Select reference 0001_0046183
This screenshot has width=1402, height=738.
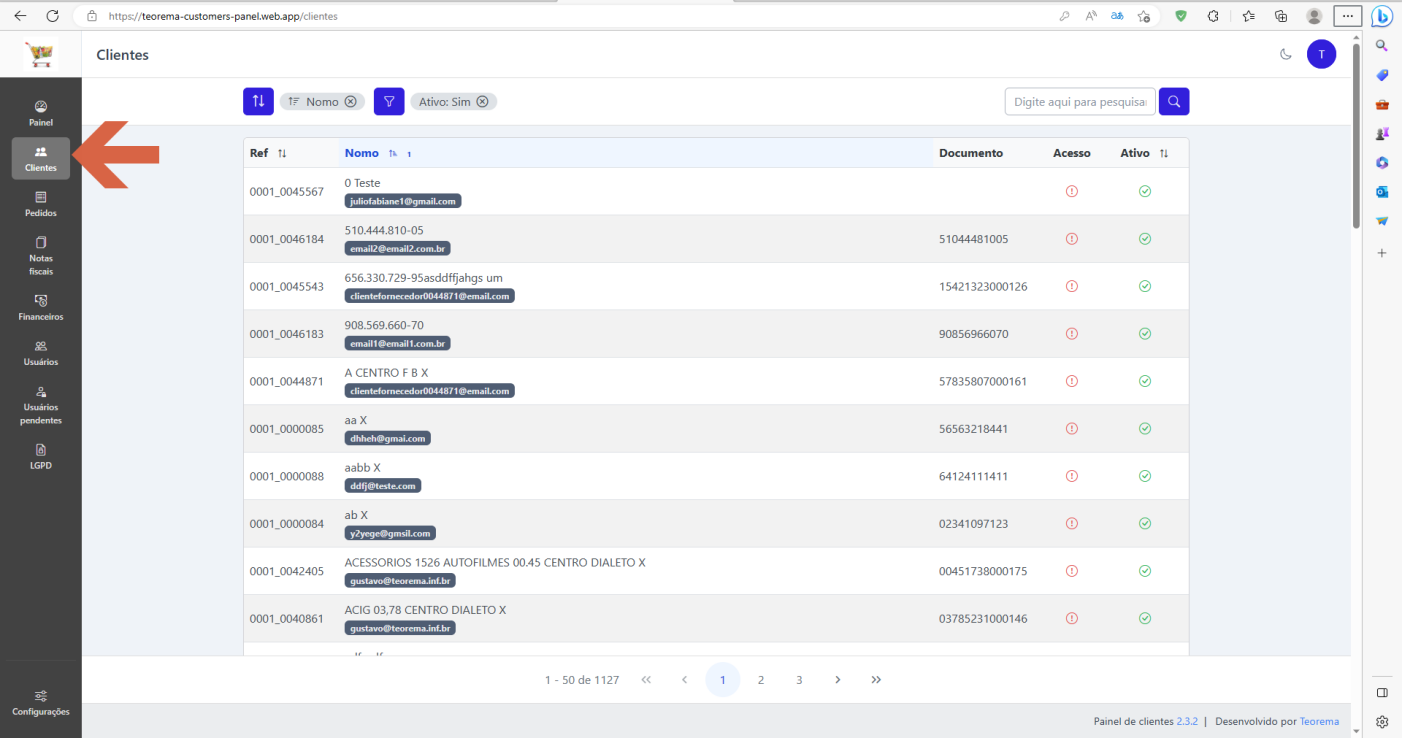coord(287,334)
